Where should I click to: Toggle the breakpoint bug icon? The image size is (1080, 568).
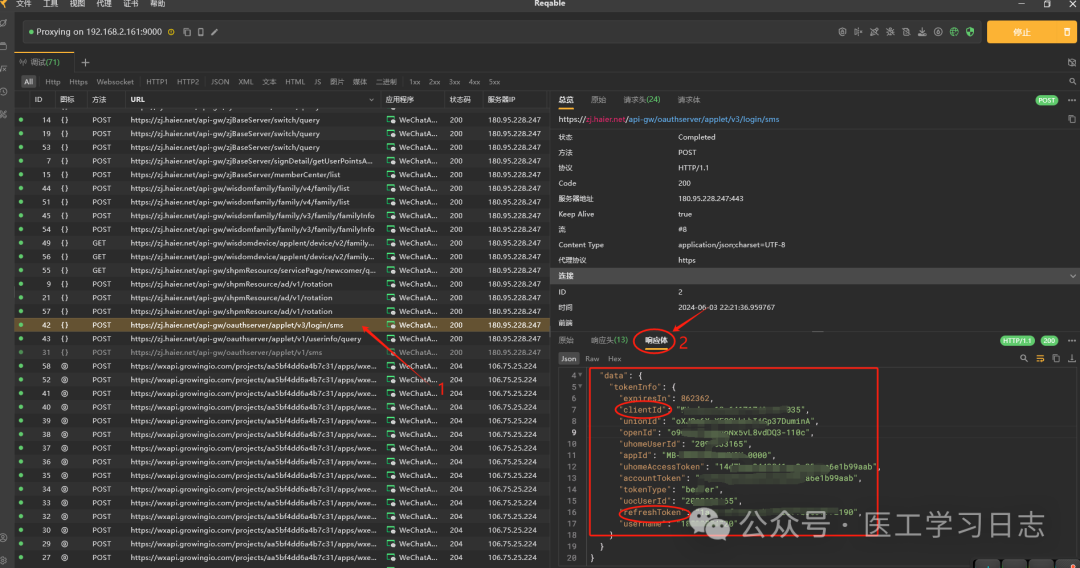pyautogui.click(x=890, y=32)
